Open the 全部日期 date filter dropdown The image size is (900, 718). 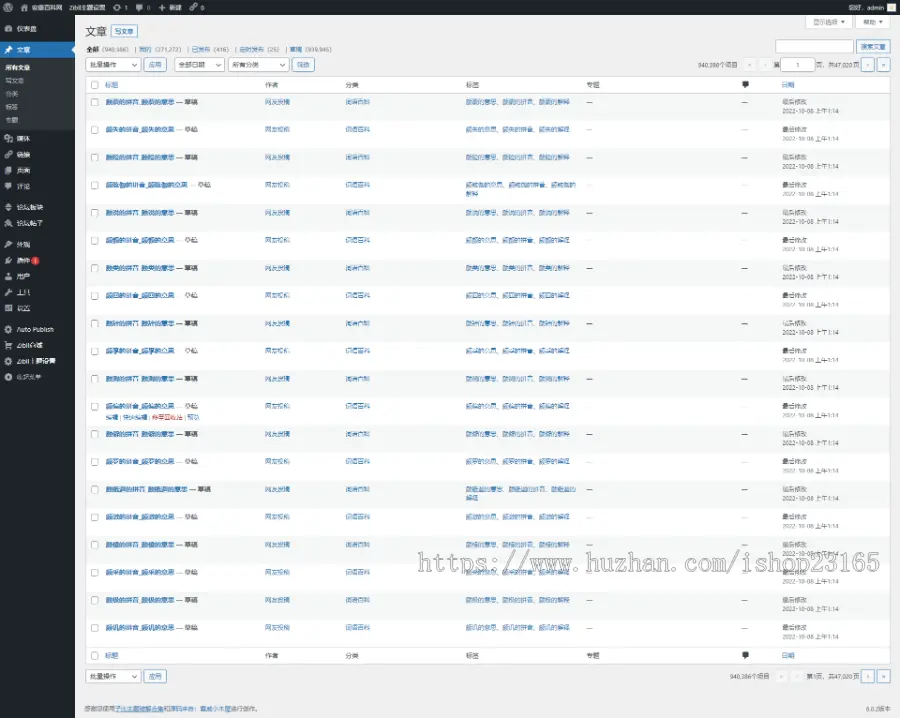tap(199, 65)
